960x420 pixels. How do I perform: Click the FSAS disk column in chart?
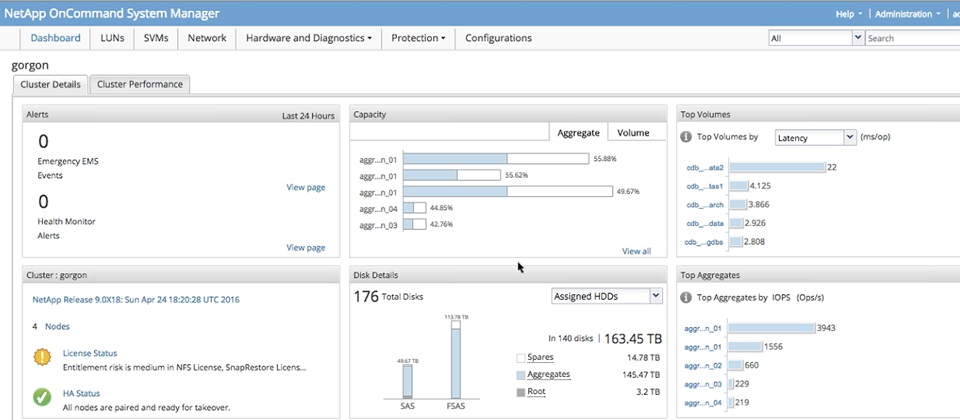(x=456, y=361)
